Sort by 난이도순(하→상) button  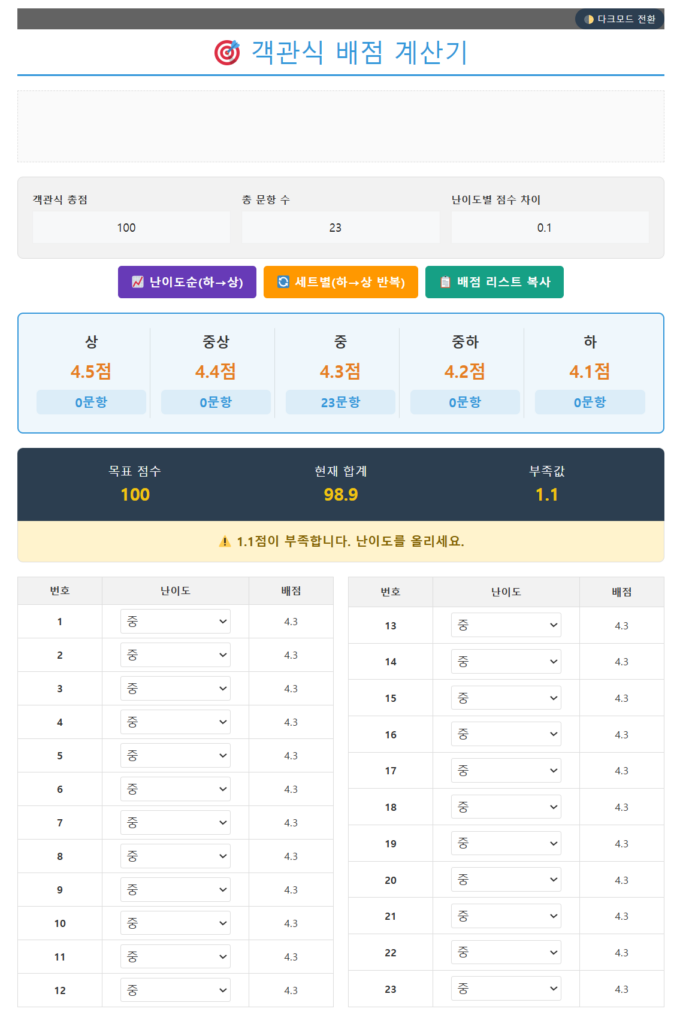187,282
